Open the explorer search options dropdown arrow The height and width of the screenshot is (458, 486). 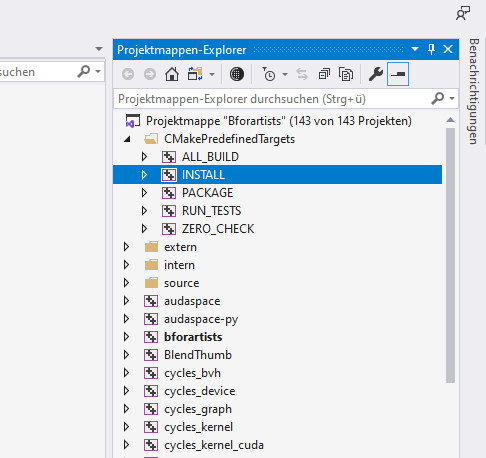point(452,98)
